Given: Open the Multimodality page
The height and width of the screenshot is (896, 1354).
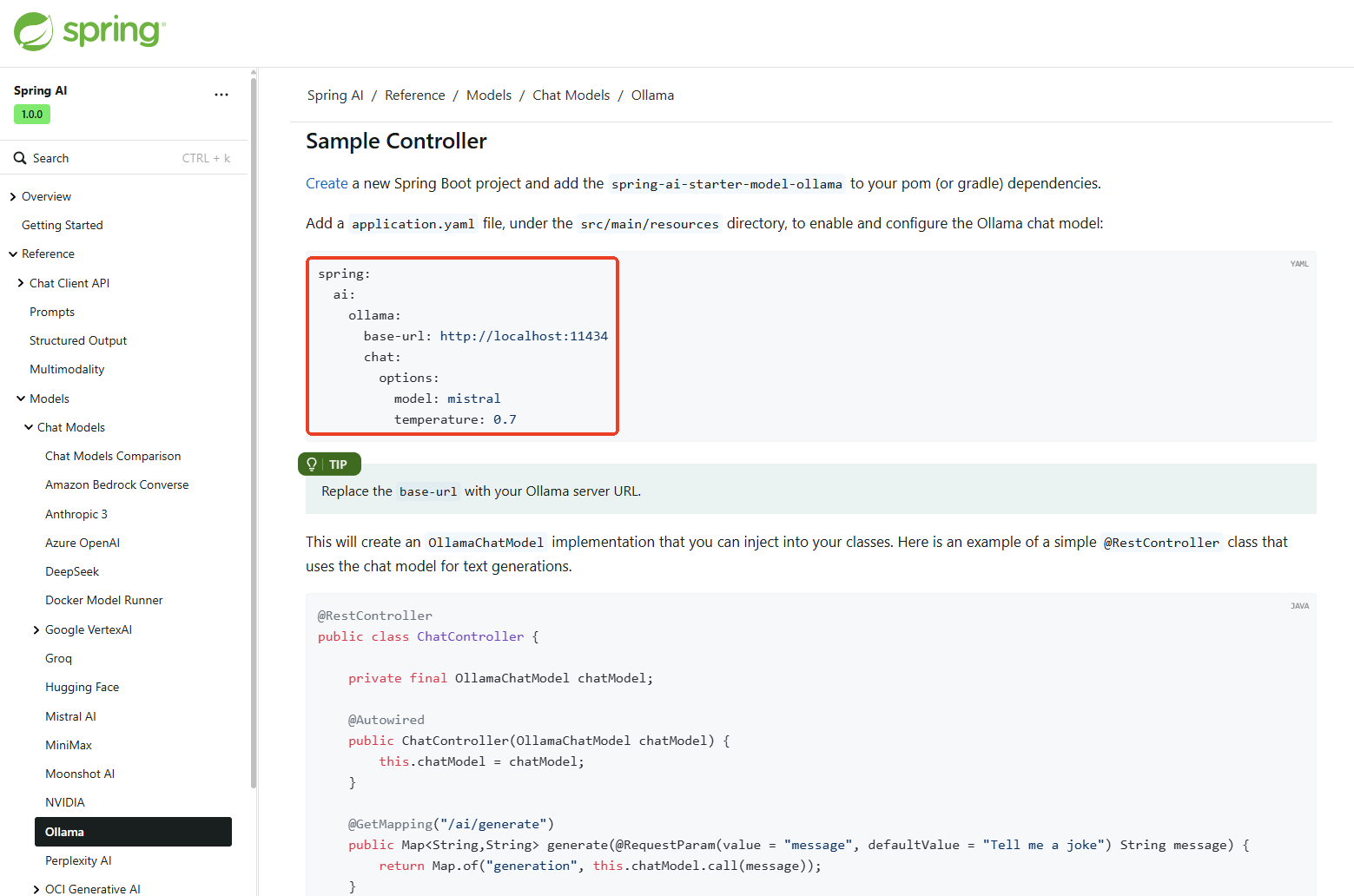Looking at the screenshot, I should point(67,369).
